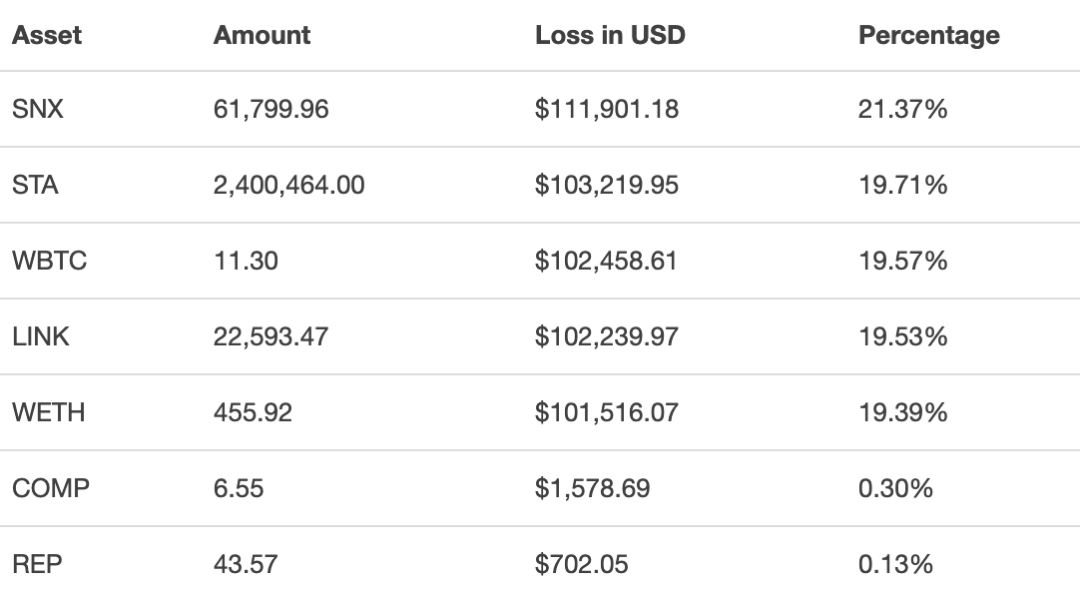Click the 19.39% WETH percentage
Image resolution: width=1080 pixels, height=601 pixels.
click(902, 412)
